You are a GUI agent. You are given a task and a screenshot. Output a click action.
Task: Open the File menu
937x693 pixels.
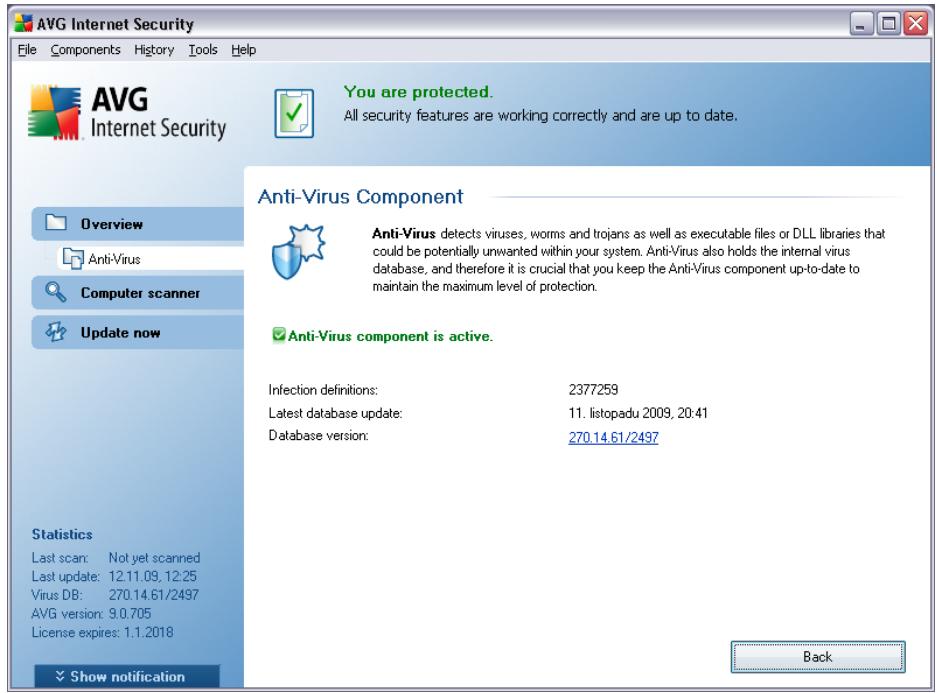pos(27,50)
